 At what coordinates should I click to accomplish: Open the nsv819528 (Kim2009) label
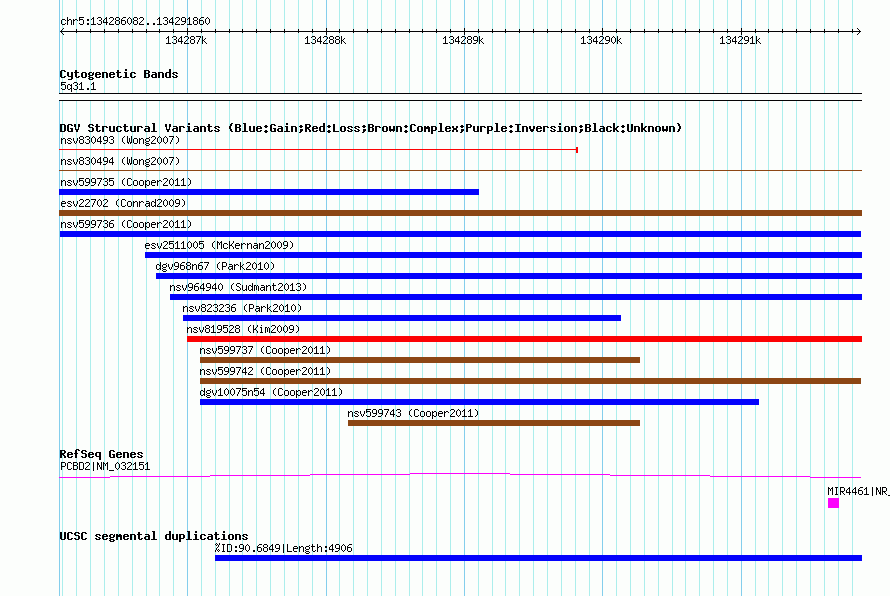243,329
